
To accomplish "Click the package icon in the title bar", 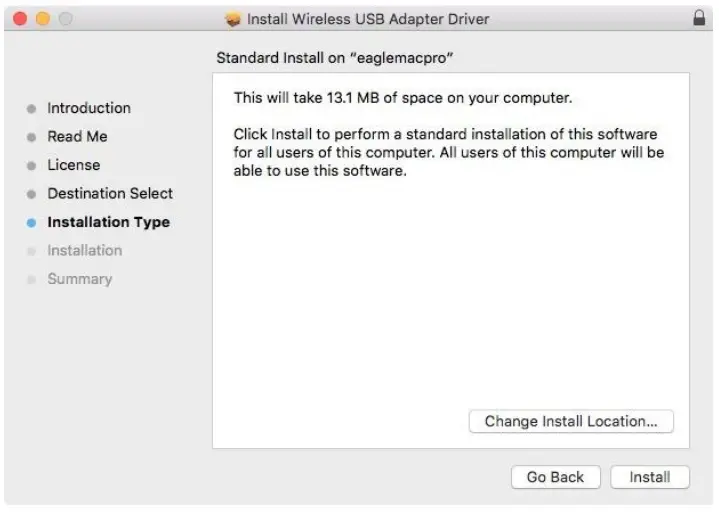I will click(x=234, y=19).
